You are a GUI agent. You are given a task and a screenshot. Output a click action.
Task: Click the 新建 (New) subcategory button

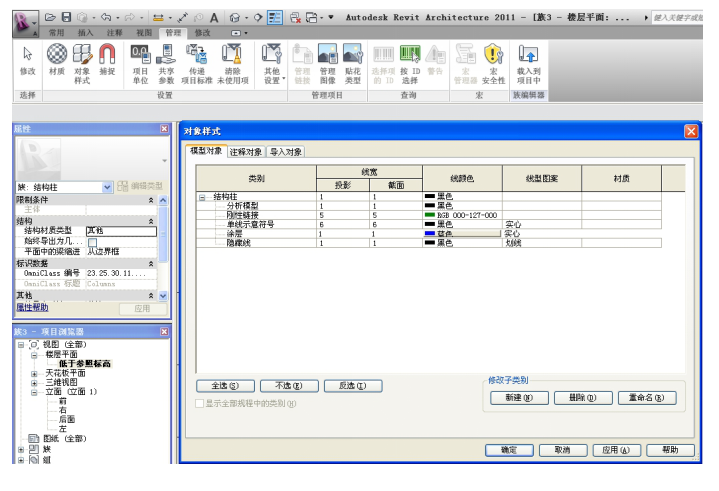(520, 397)
